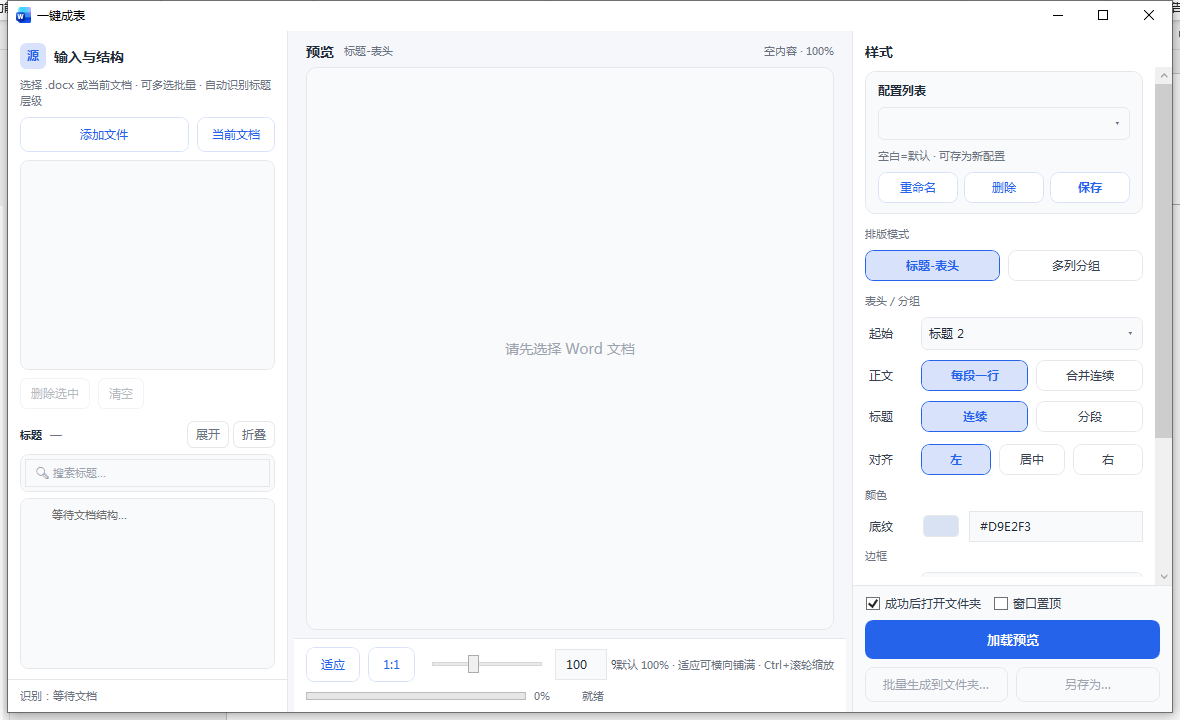Select 标题-表头 layout mode
The height and width of the screenshot is (720, 1180).
932,266
